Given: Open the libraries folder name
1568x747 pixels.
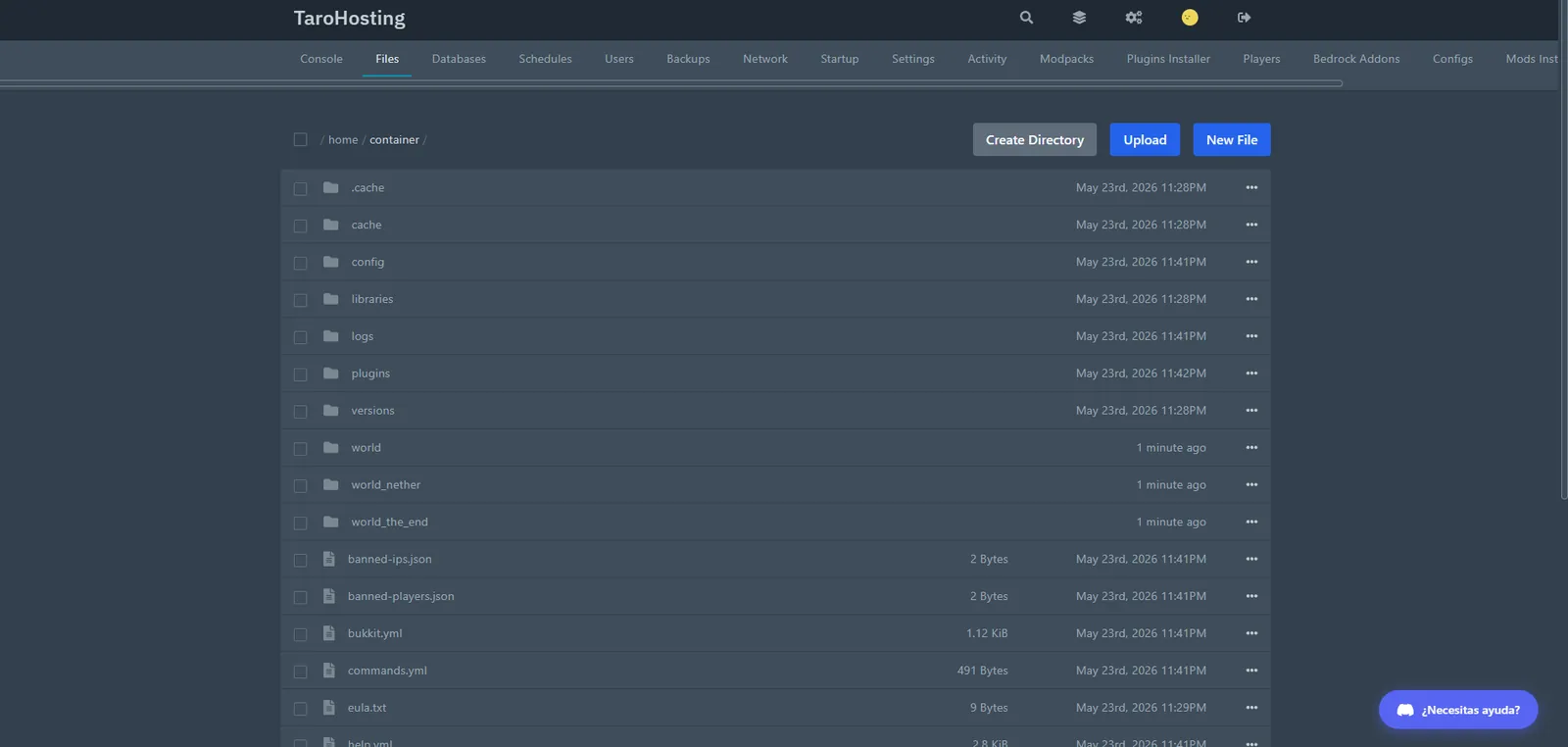Looking at the screenshot, I should (x=372, y=299).
